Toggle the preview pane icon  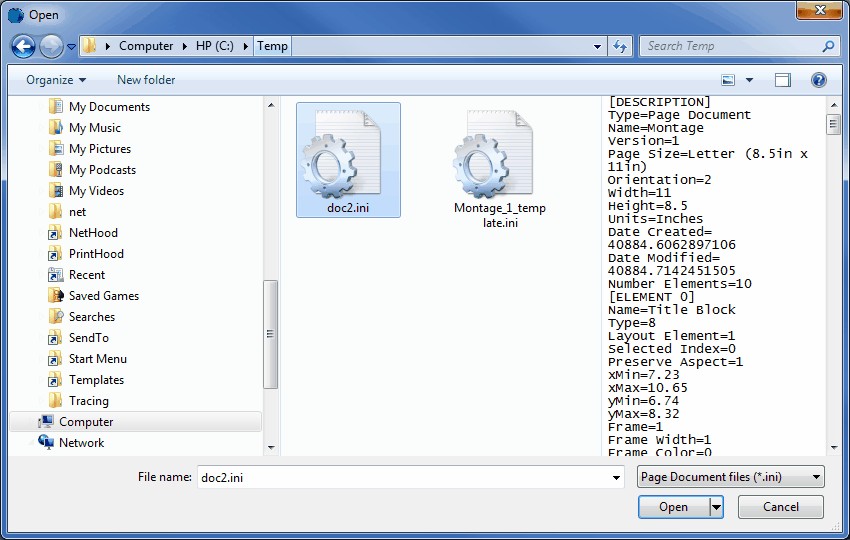click(x=783, y=80)
